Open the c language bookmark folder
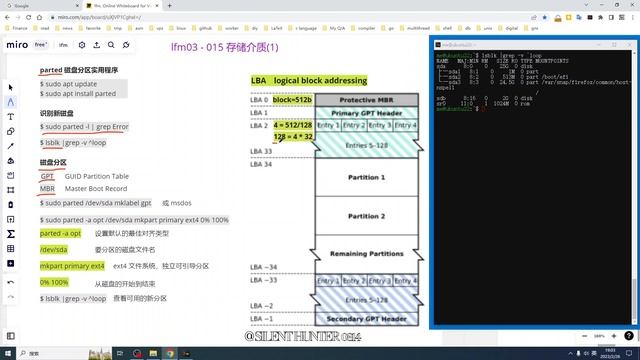 [302, 28]
